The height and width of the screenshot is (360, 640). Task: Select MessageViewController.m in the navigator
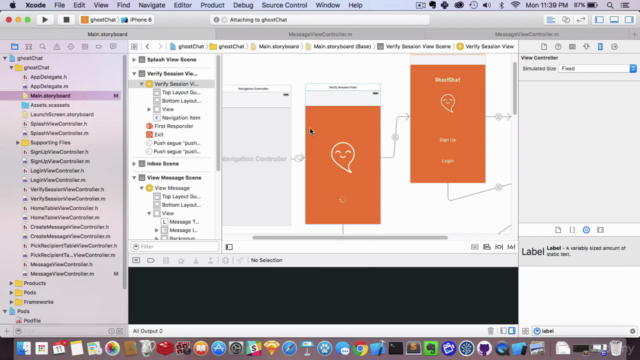[62, 273]
